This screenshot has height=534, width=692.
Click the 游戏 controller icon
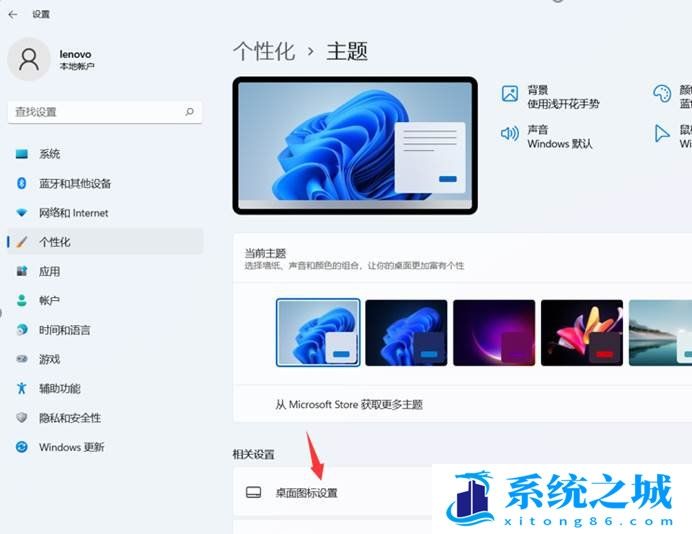click(x=22, y=359)
